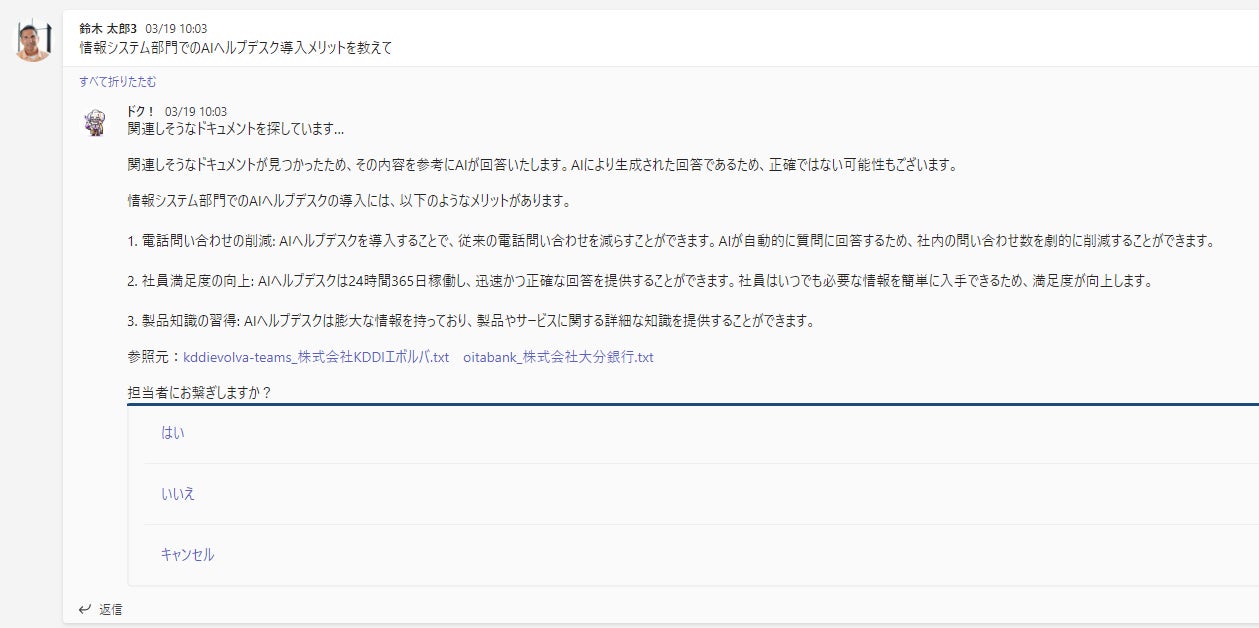Image resolution: width=1259 pixels, height=628 pixels.
Task: Choose はい to connect to staff
Action: (x=172, y=433)
